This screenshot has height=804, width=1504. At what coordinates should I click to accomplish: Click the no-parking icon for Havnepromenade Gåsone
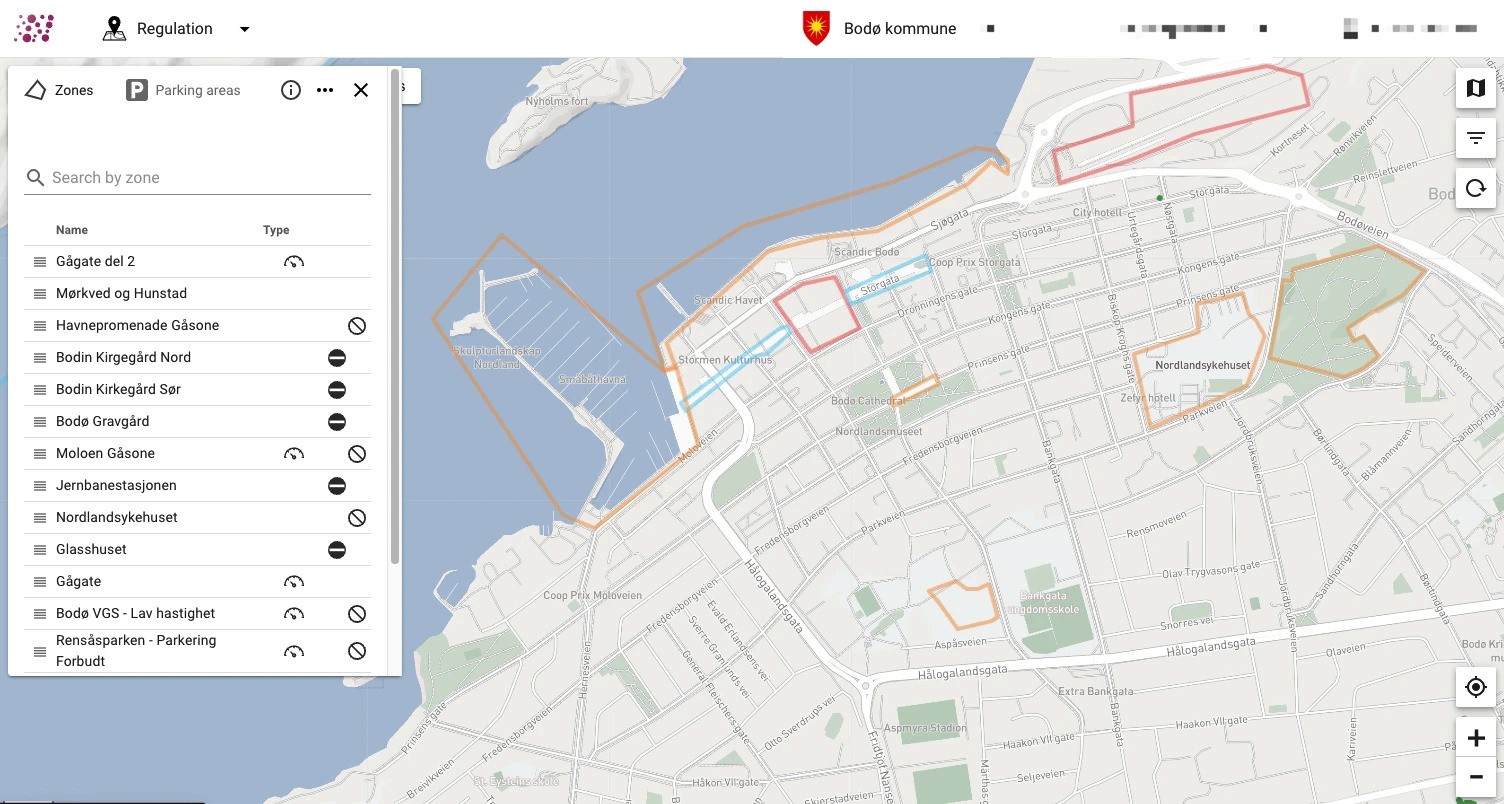coord(357,325)
